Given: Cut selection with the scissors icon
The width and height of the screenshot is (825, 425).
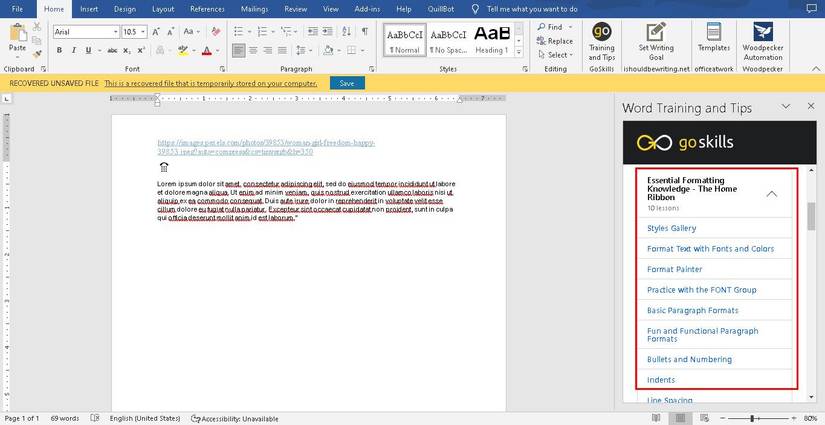Looking at the screenshot, I should pos(37,27).
